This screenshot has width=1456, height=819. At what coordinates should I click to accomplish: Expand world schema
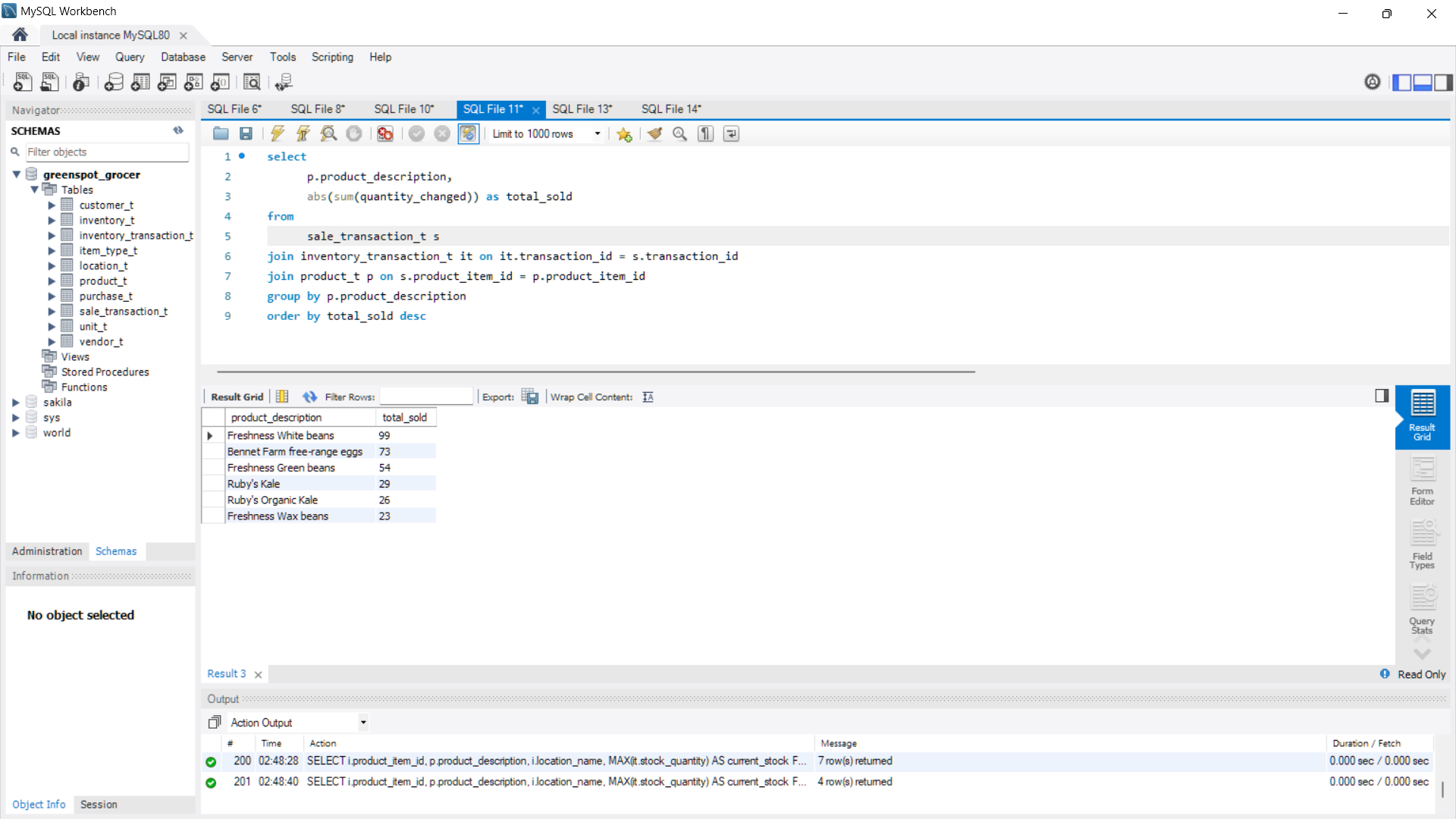16,433
